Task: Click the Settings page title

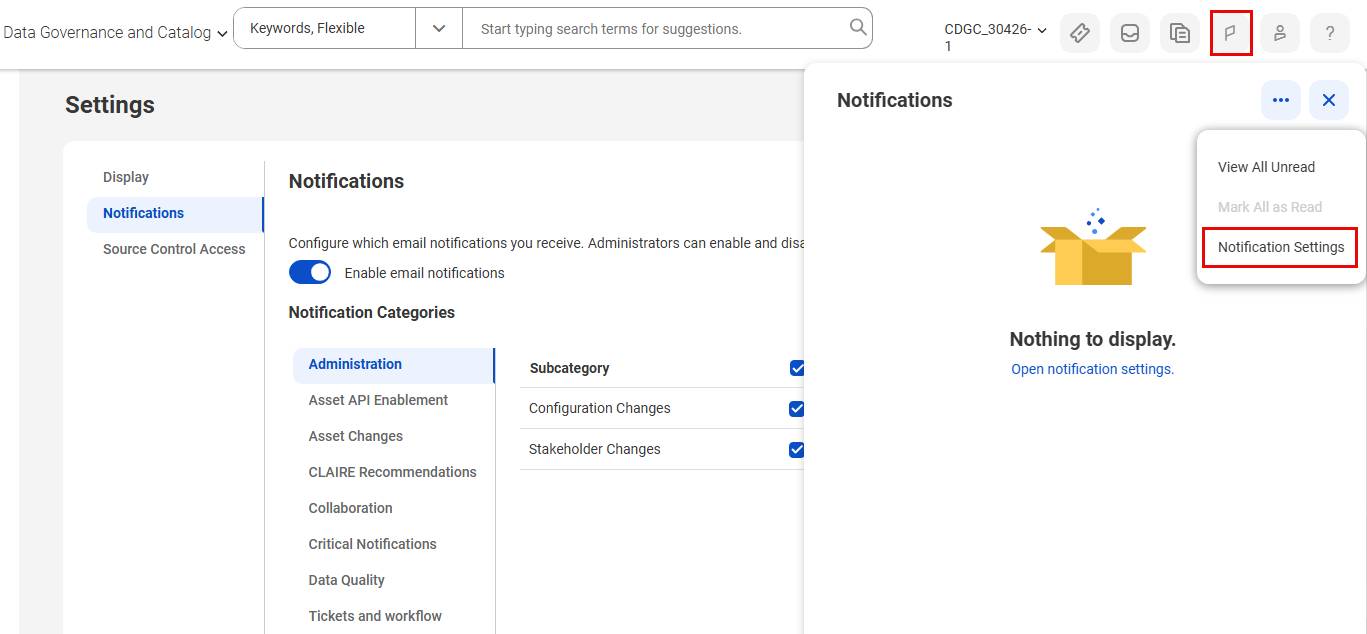Action: 110,105
